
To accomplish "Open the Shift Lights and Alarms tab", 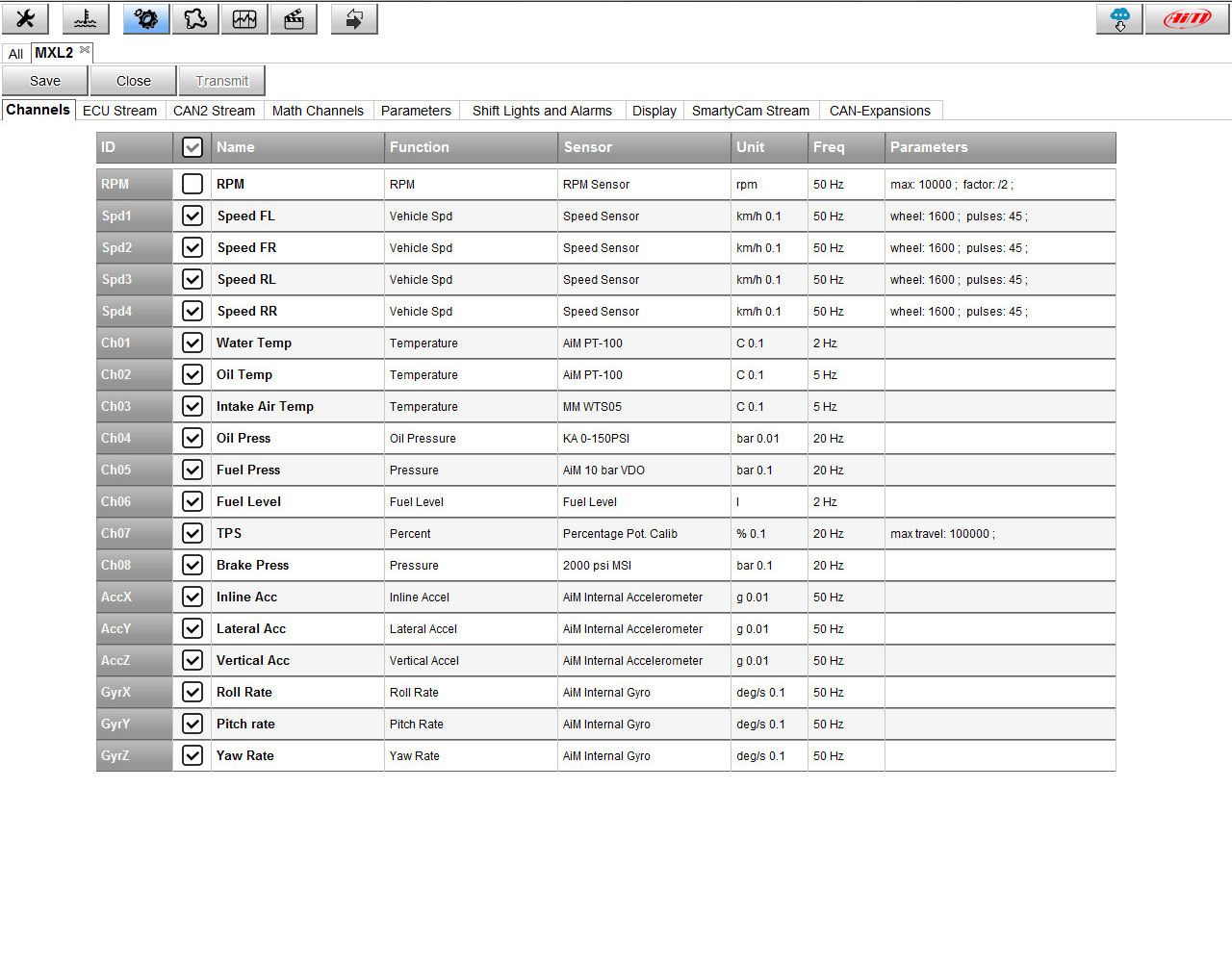I will point(542,110).
